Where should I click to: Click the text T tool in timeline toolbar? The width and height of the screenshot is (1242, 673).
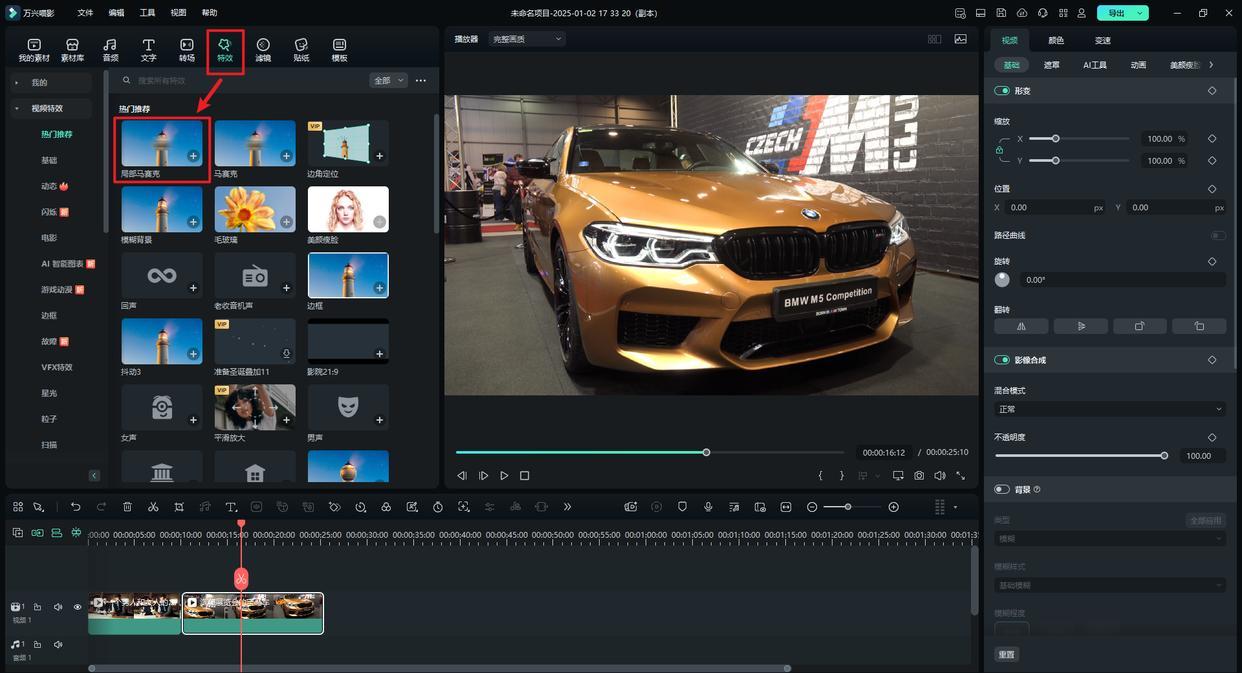pos(231,507)
